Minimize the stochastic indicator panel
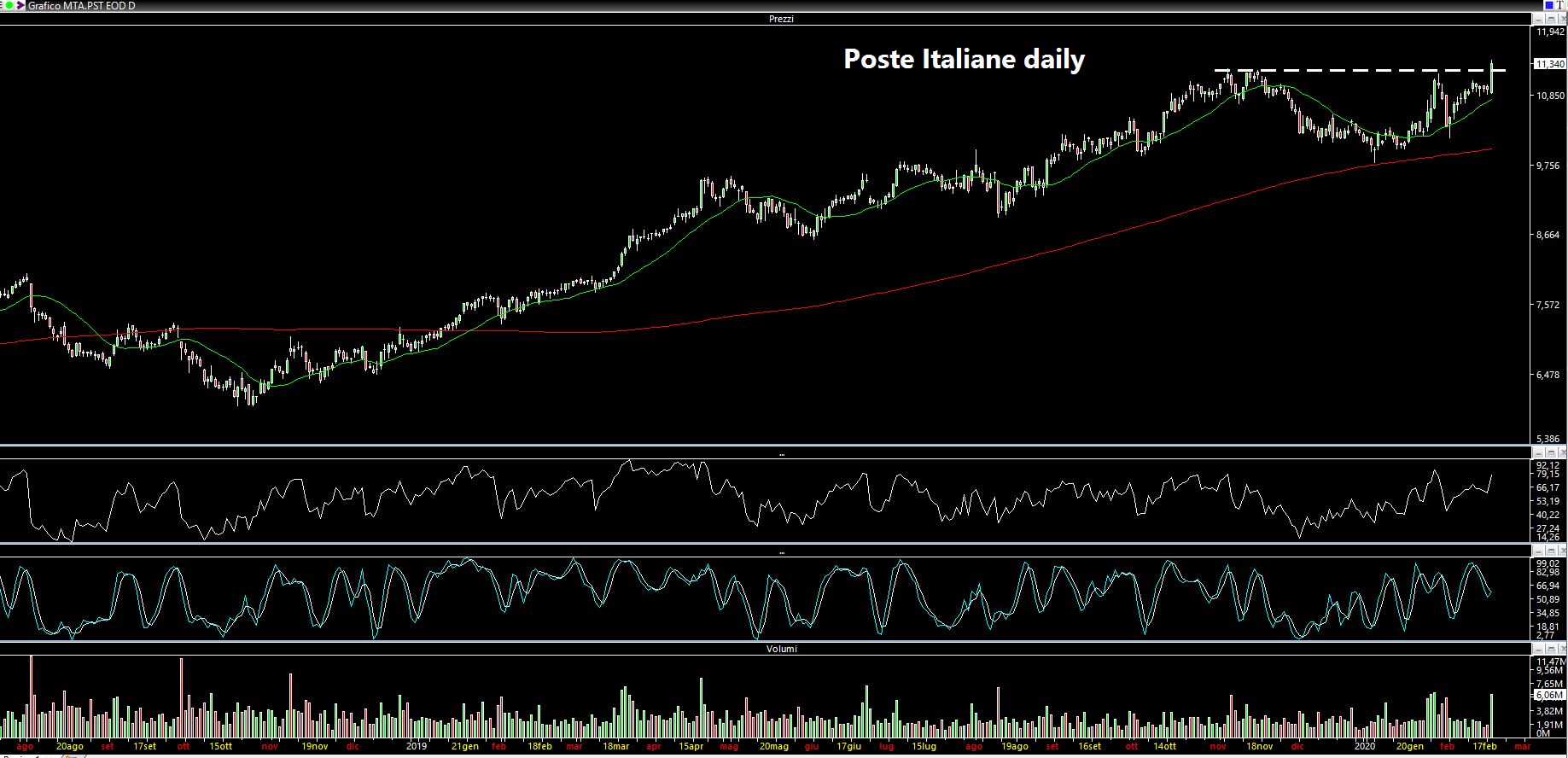Image resolution: width=1568 pixels, height=758 pixels. pos(1539,551)
